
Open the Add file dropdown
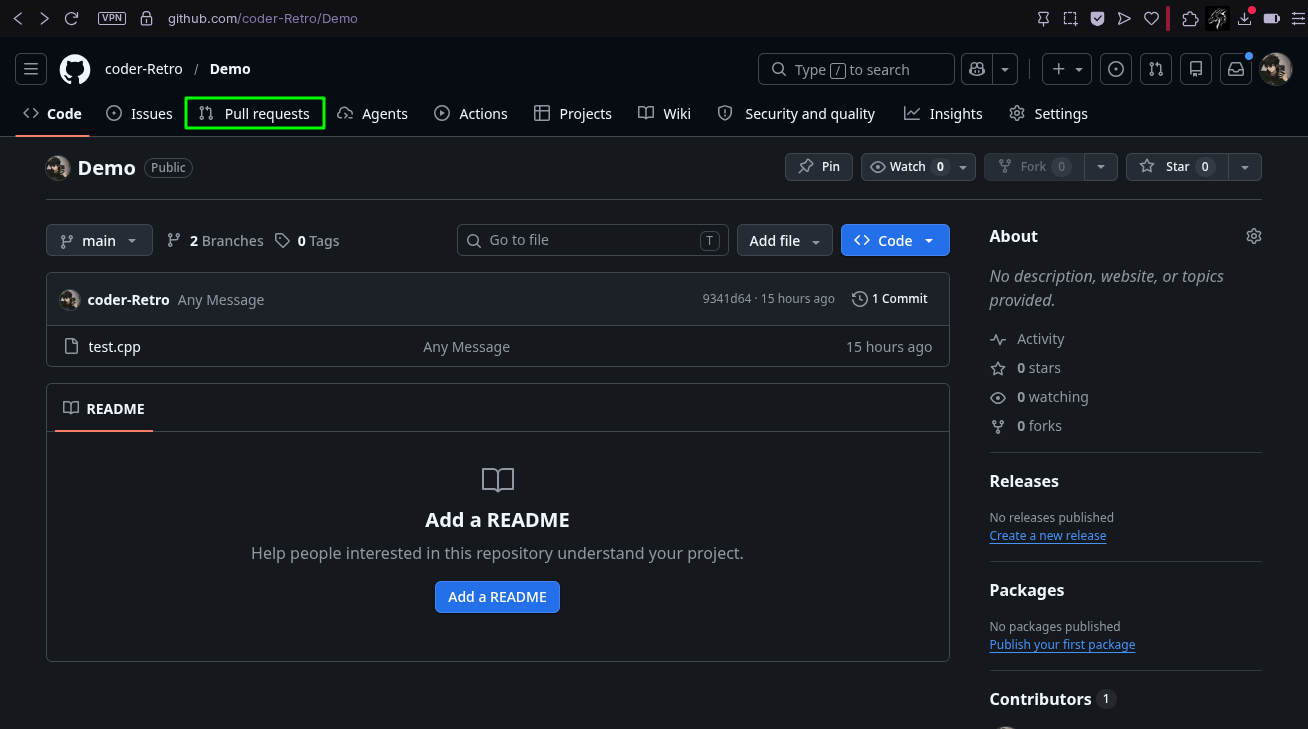pyautogui.click(x=785, y=240)
